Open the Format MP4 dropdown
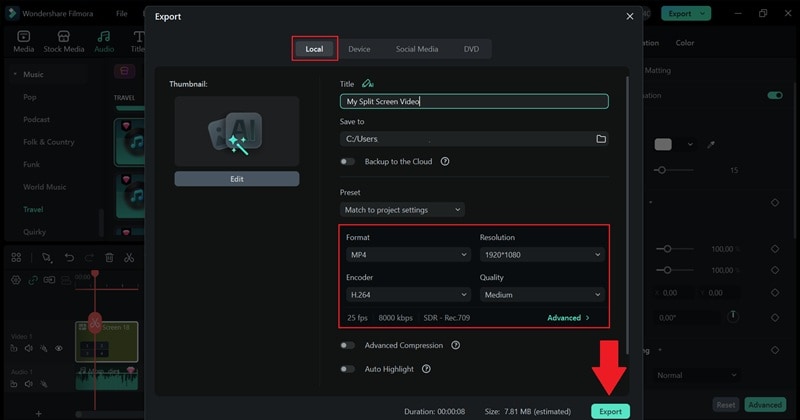 (x=408, y=255)
